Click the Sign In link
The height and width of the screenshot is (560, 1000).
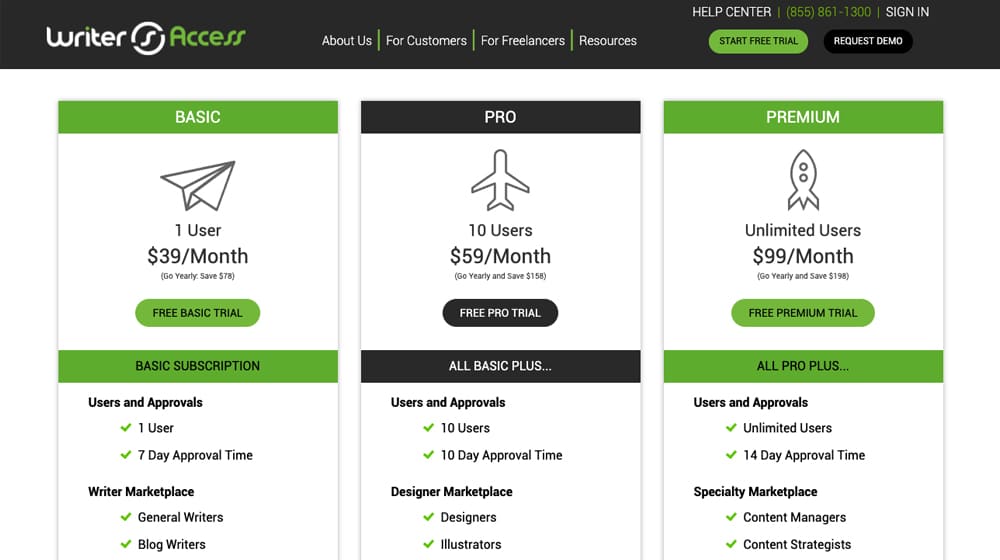[907, 12]
